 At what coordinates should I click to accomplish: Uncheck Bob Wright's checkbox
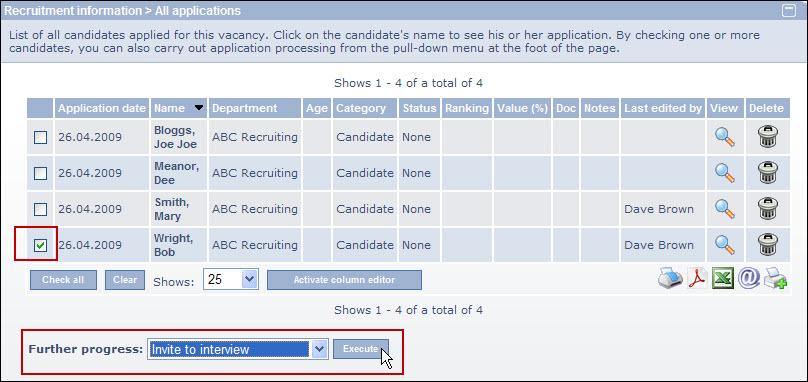(x=40, y=245)
